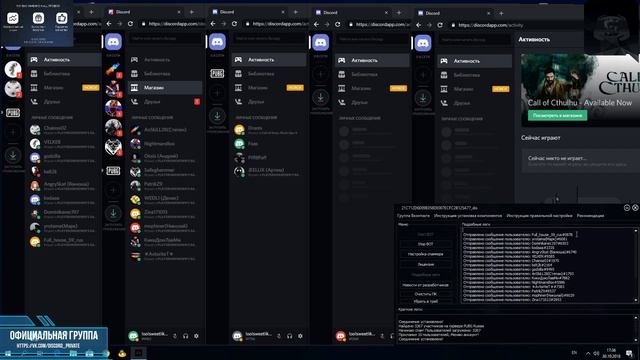This screenshot has height=360, width=640.
Task: Click Убрать в трей button
Action: [426, 301]
